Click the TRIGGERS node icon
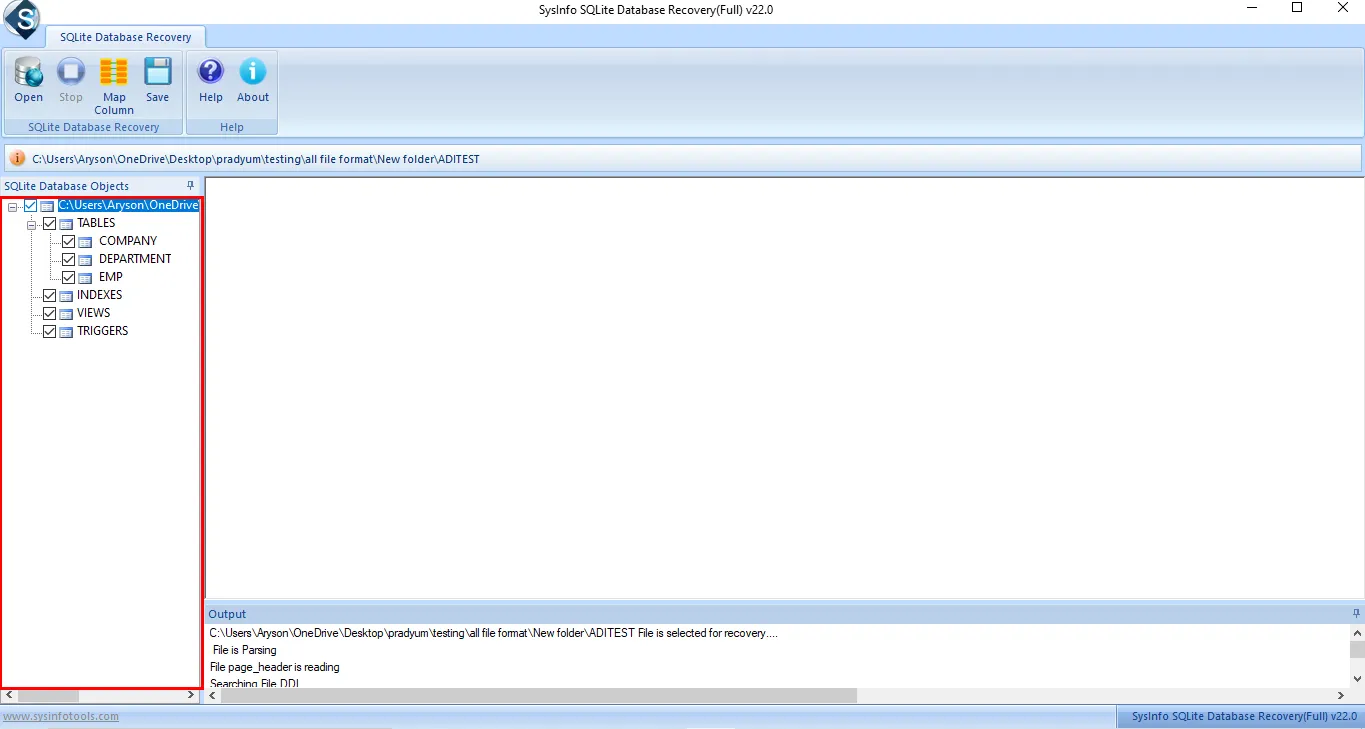Screen dimensions: 1365x729 [x=66, y=332]
